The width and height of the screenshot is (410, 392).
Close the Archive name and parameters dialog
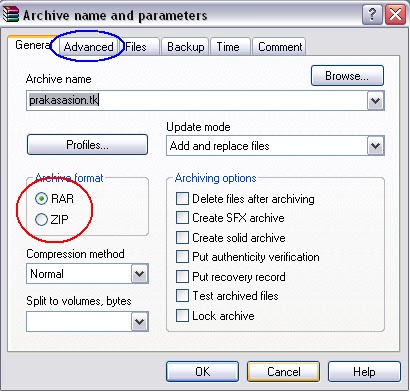point(395,15)
